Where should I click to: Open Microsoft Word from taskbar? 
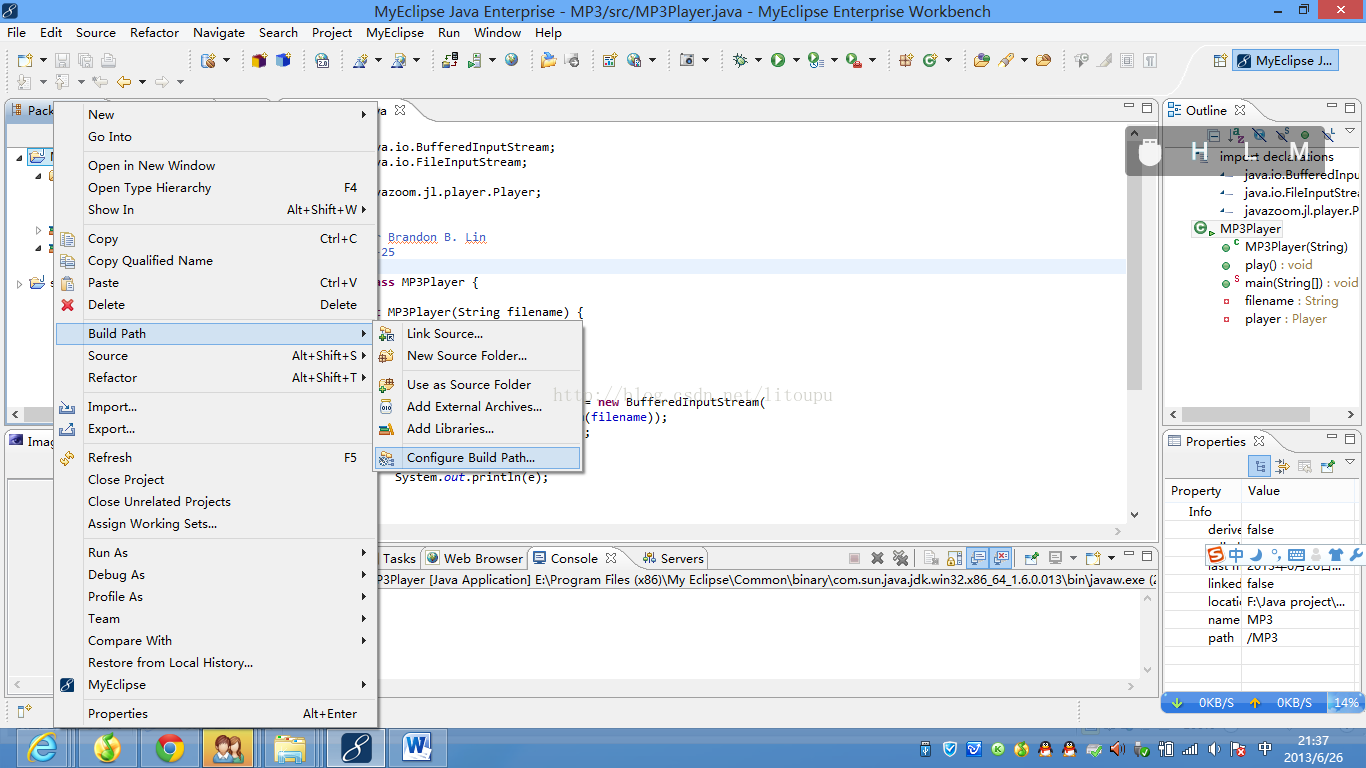pos(416,748)
